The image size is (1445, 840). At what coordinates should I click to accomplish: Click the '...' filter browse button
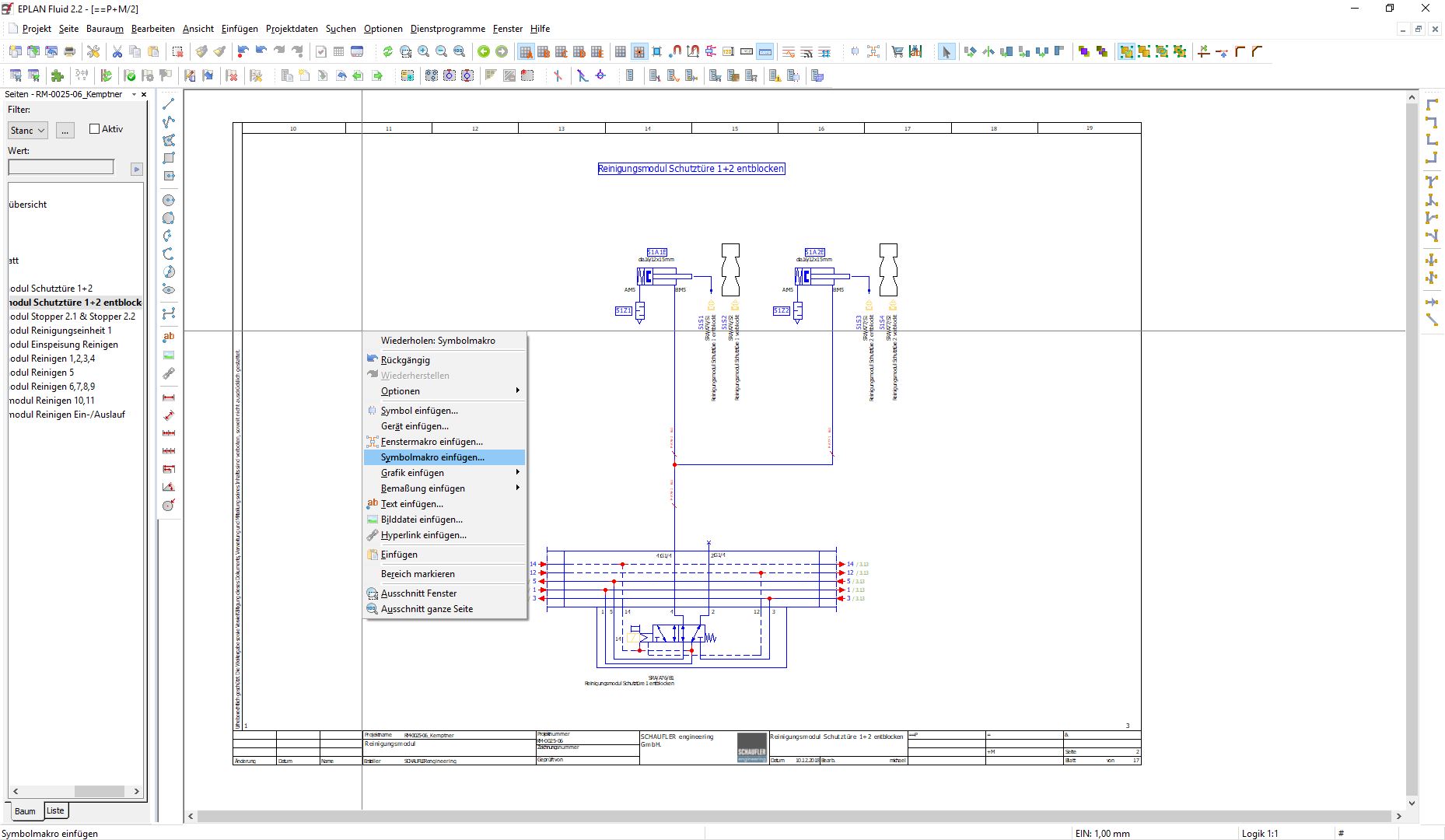click(x=65, y=131)
